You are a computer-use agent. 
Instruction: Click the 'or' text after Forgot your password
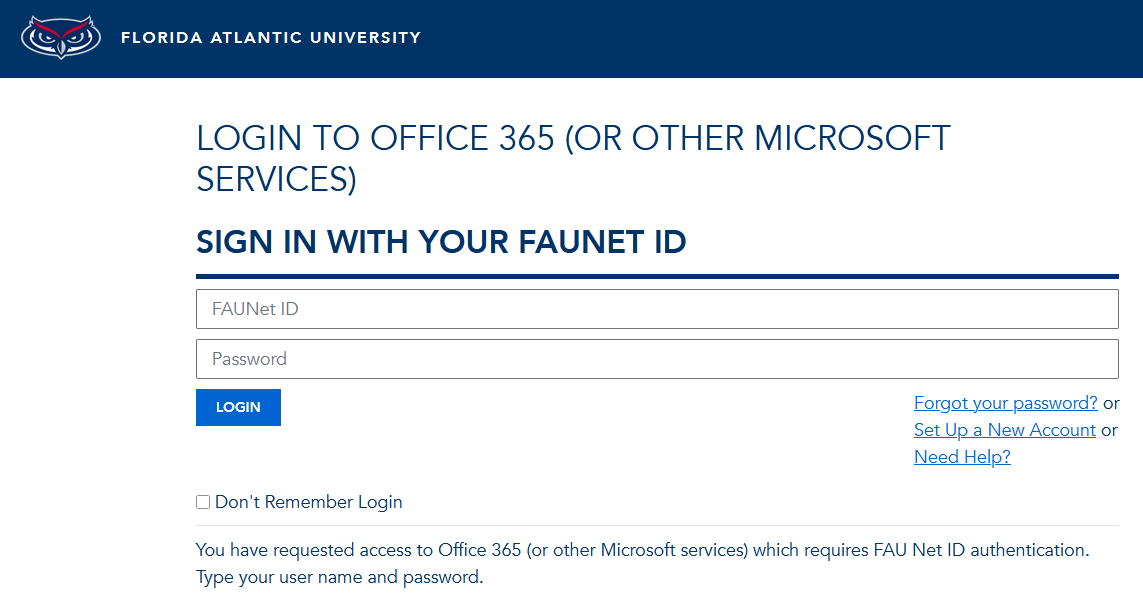[x=1111, y=403]
